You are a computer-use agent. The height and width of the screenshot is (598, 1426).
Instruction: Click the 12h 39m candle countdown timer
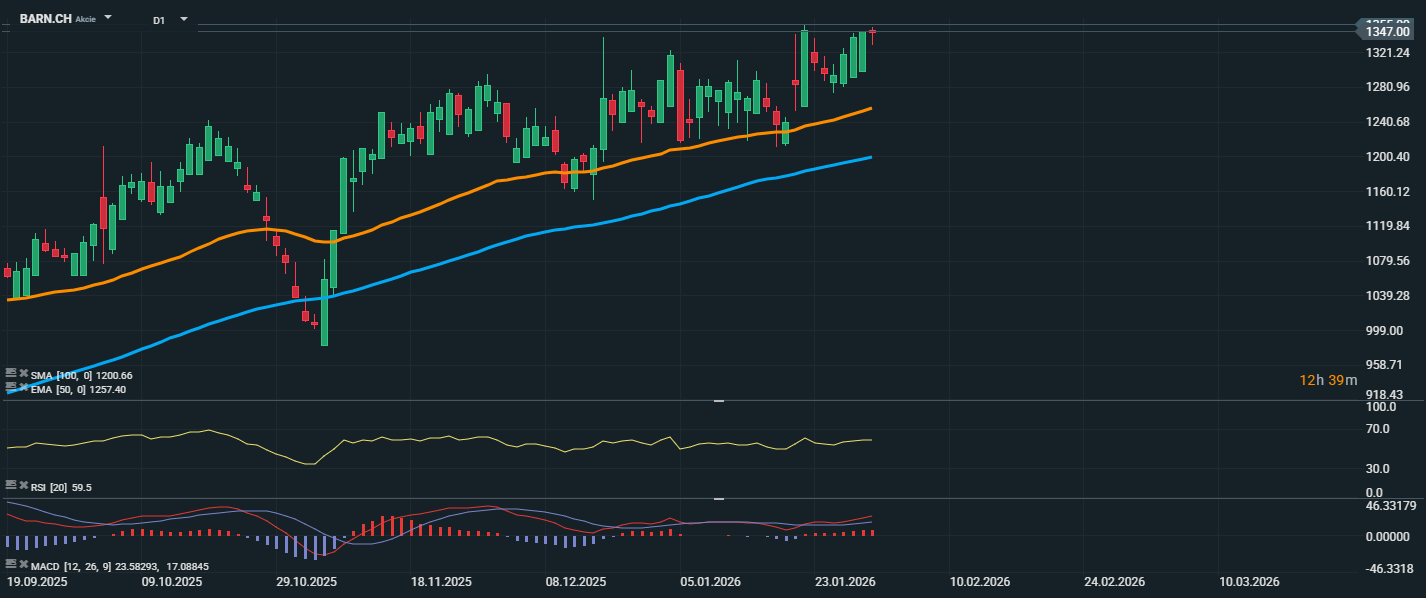(1328, 380)
